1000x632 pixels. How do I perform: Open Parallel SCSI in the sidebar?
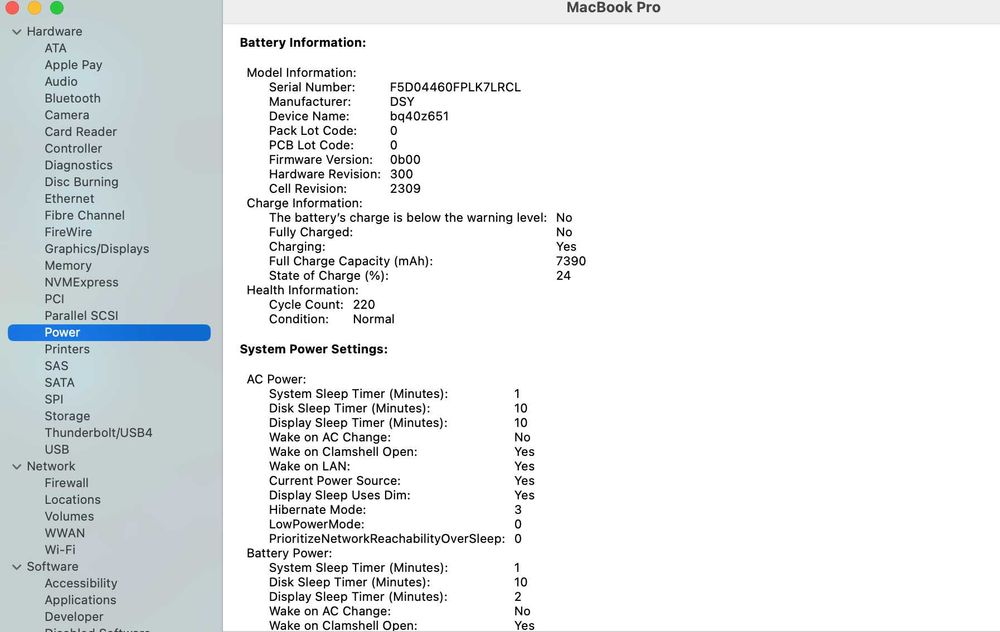(x=82, y=315)
